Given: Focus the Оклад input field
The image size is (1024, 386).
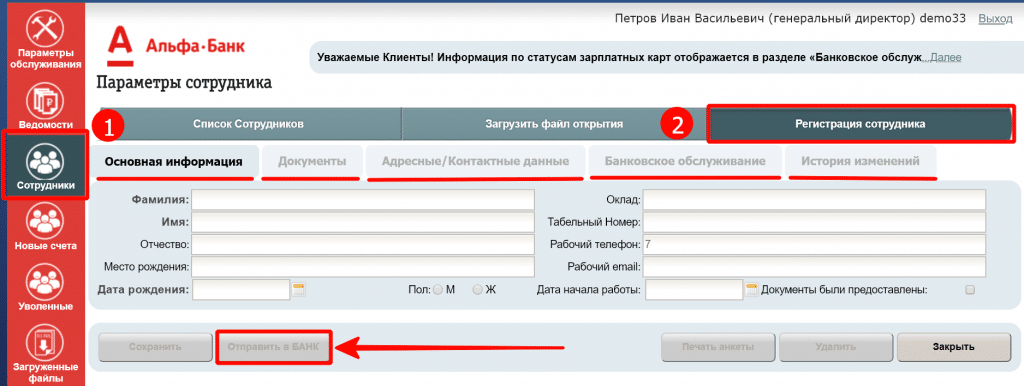Looking at the screenshot, I should tap(813, 199).
